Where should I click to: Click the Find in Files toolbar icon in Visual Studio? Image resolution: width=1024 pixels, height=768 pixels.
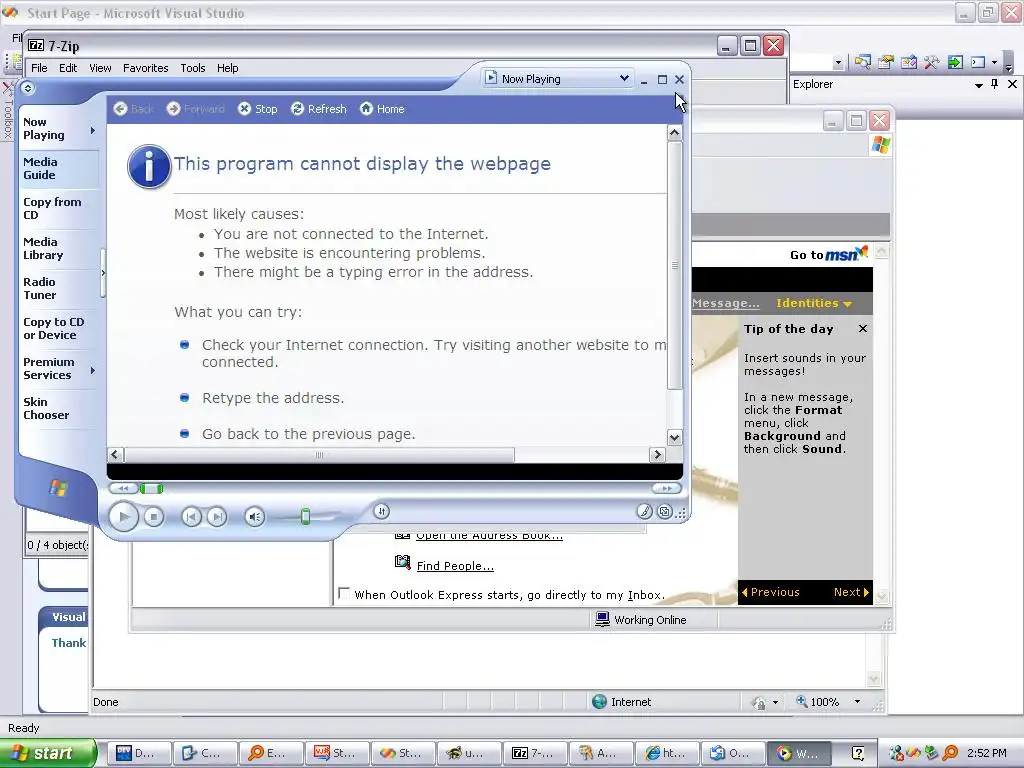863,62
